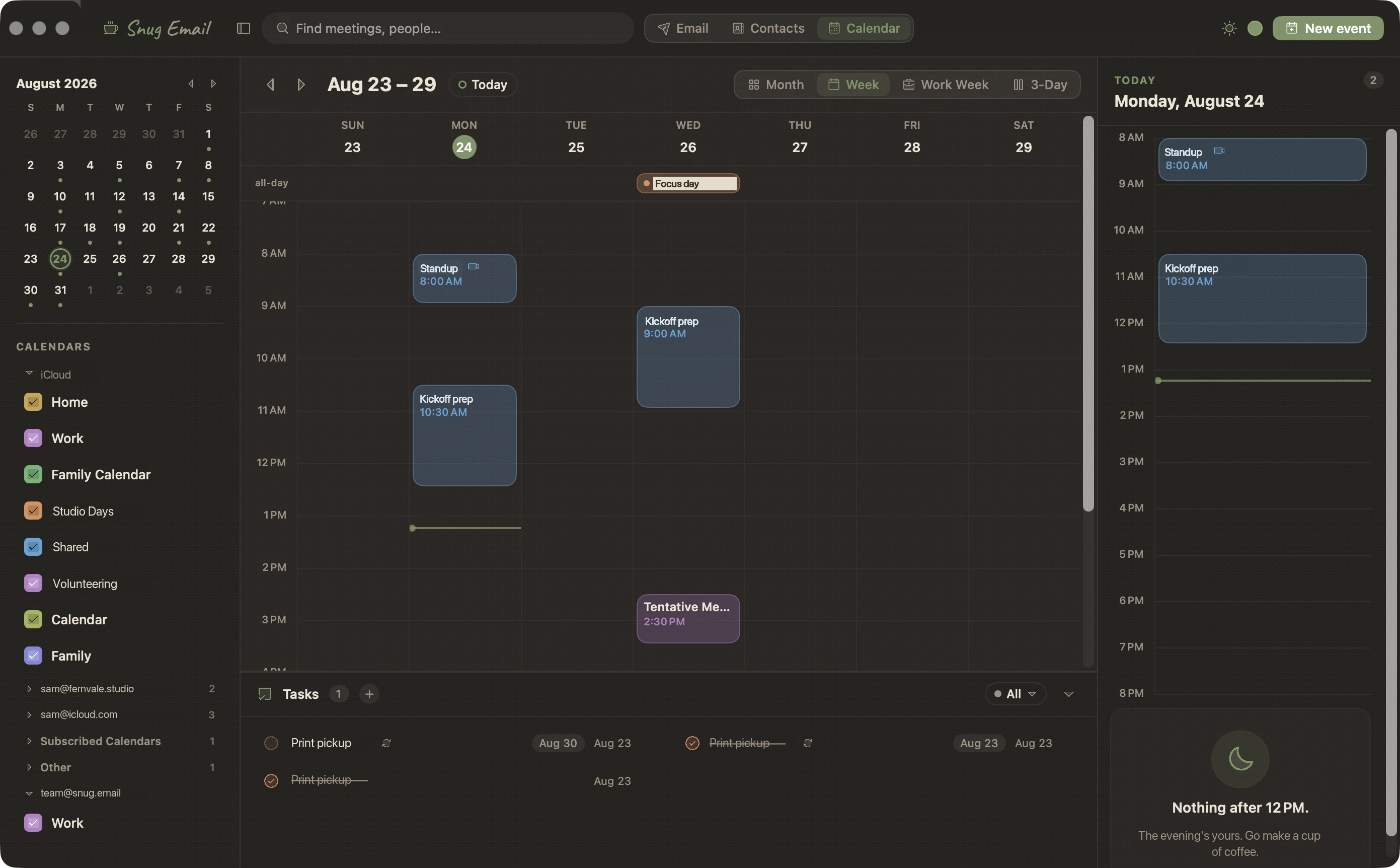Go to next month in mini calendar
Viewport: 1400px width, 868px height.
(213, 83)
